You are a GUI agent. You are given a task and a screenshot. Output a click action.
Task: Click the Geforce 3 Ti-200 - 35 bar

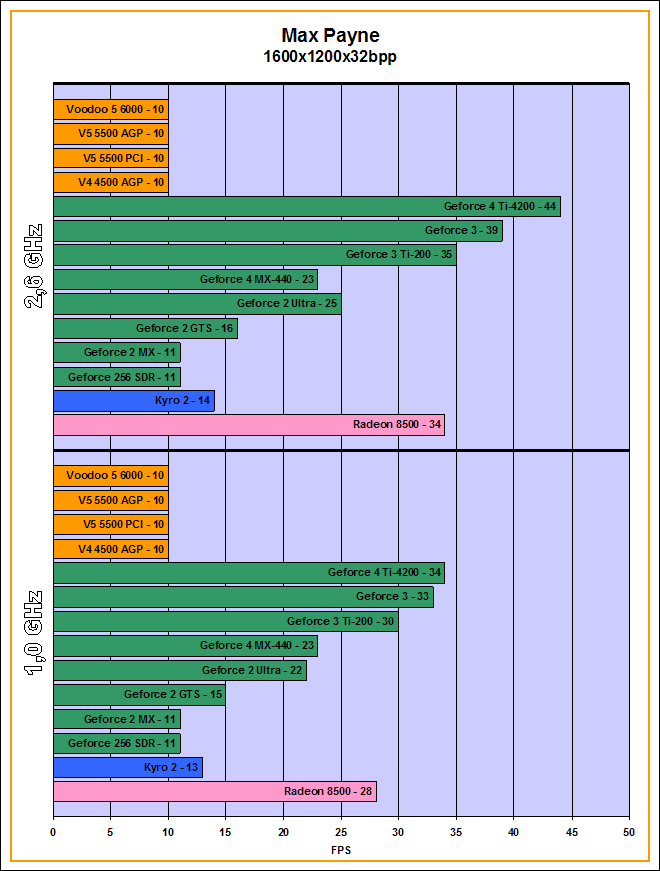[x=254, y=255]
